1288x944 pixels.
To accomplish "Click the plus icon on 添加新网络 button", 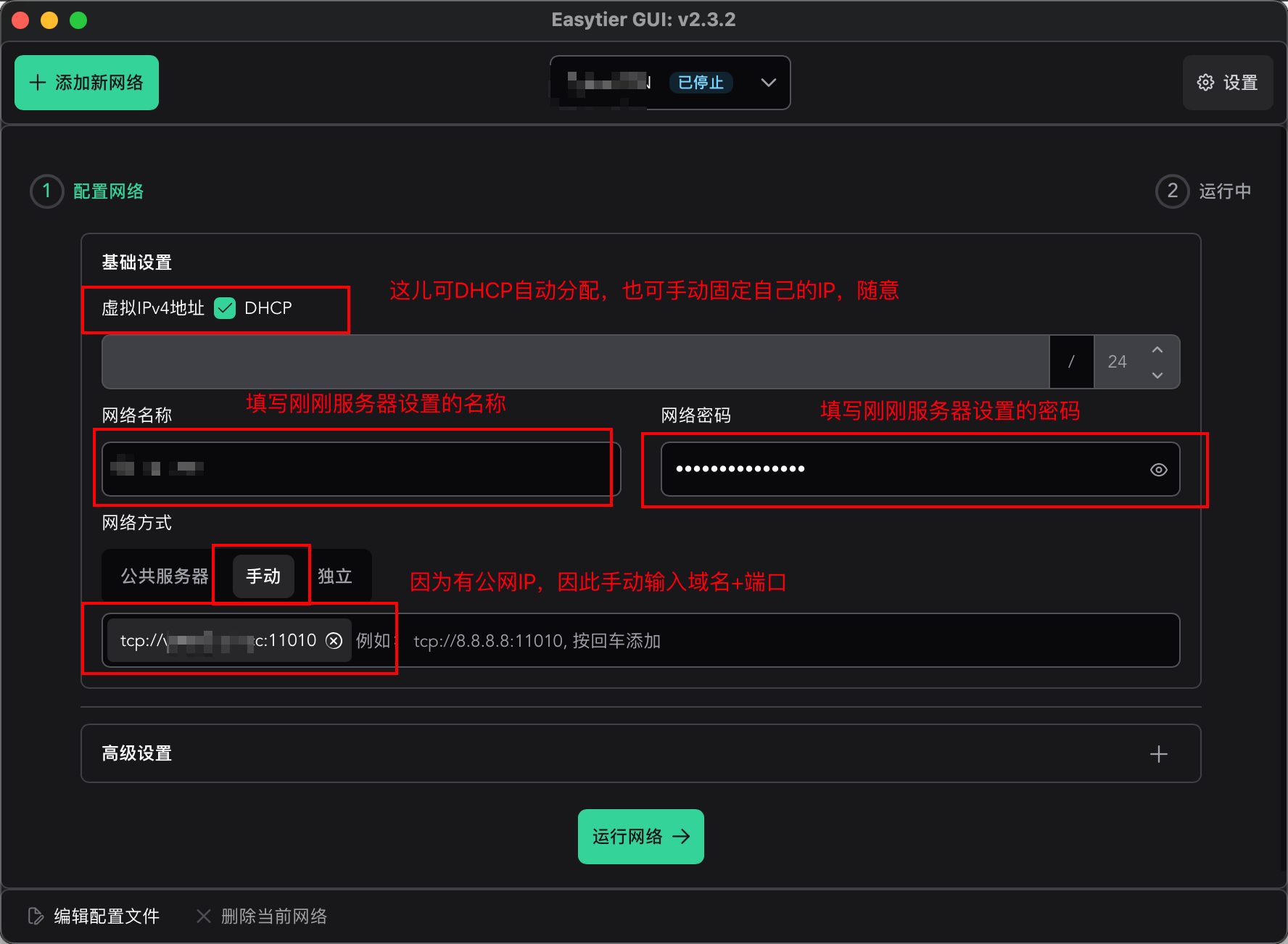I will (37, 82).
